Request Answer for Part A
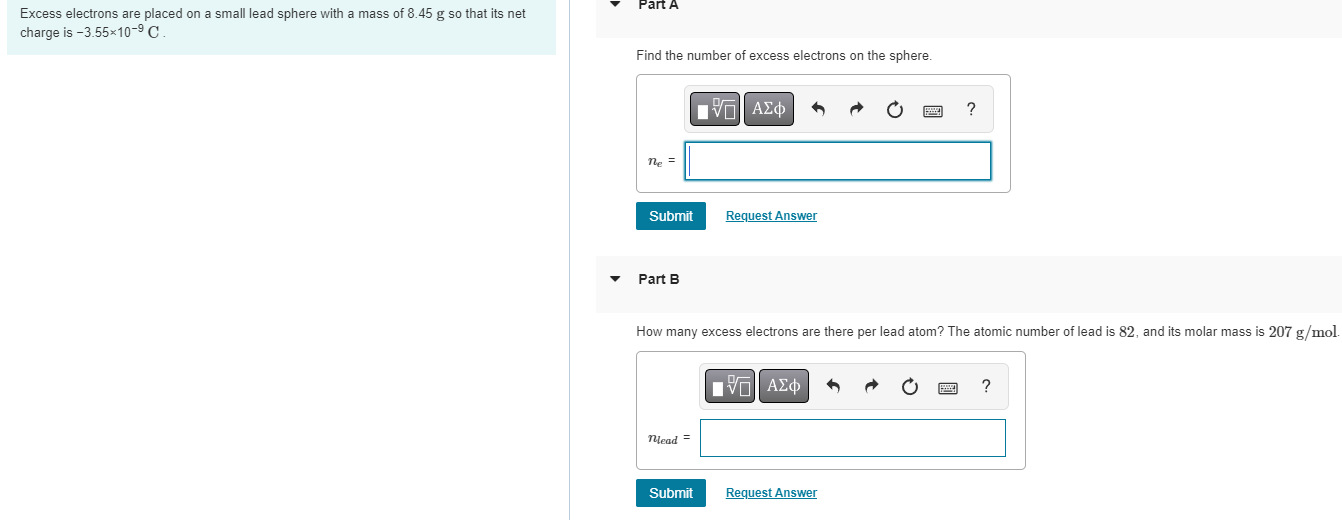1342x520 pixels. tap(771, 216)
